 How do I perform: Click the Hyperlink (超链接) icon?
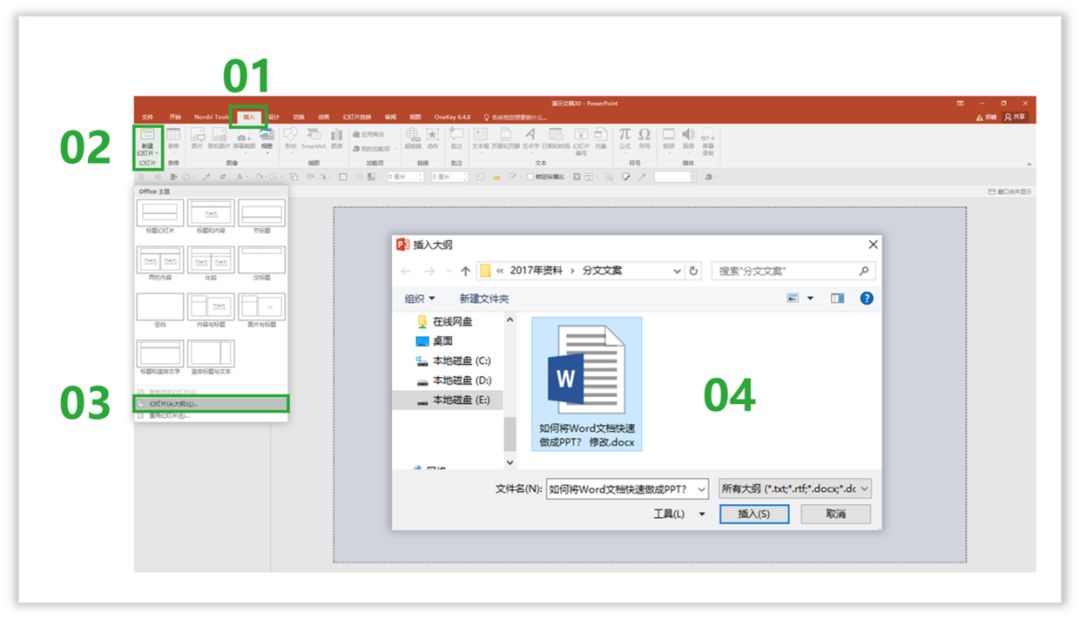click(413, 138)
